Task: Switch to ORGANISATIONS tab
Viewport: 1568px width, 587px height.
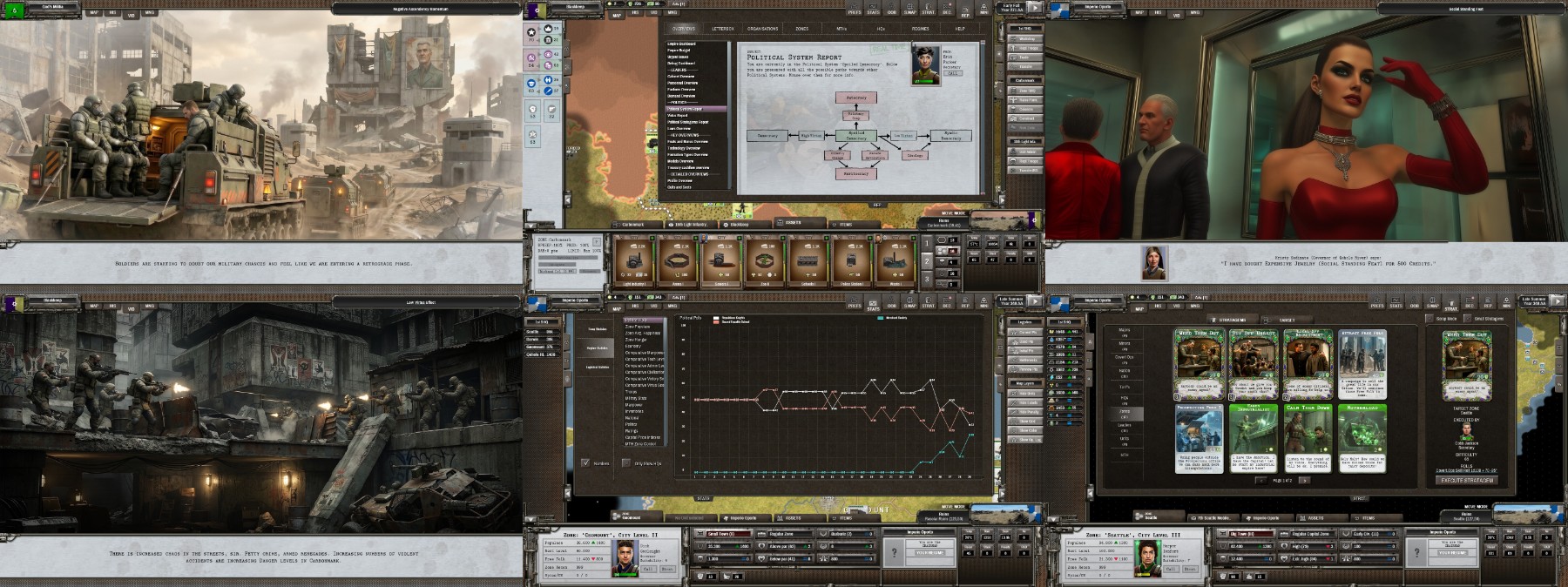Action: [x=763, y=29]
